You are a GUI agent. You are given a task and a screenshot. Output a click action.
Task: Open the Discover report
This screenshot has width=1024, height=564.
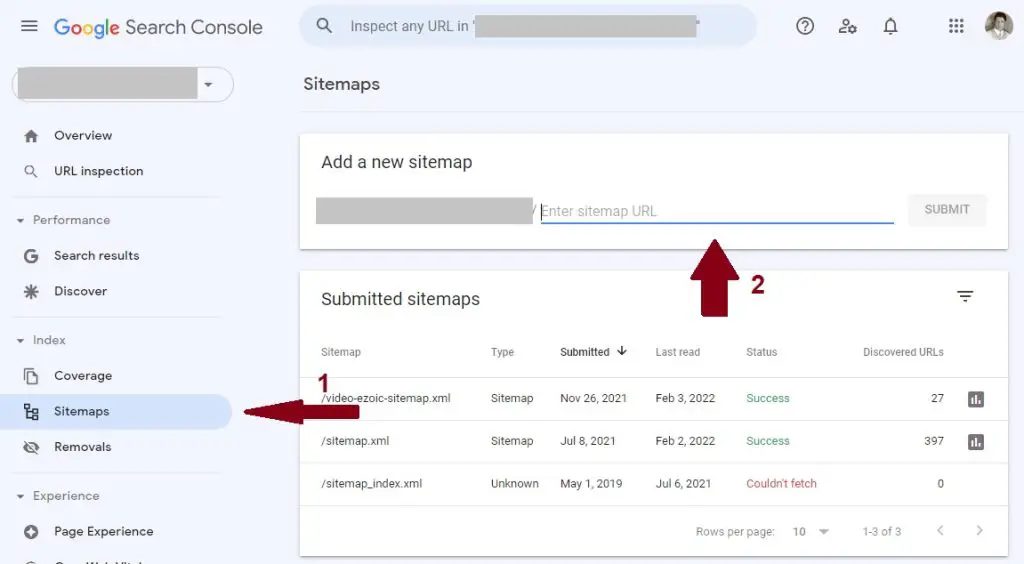click(x=80, y=291)
